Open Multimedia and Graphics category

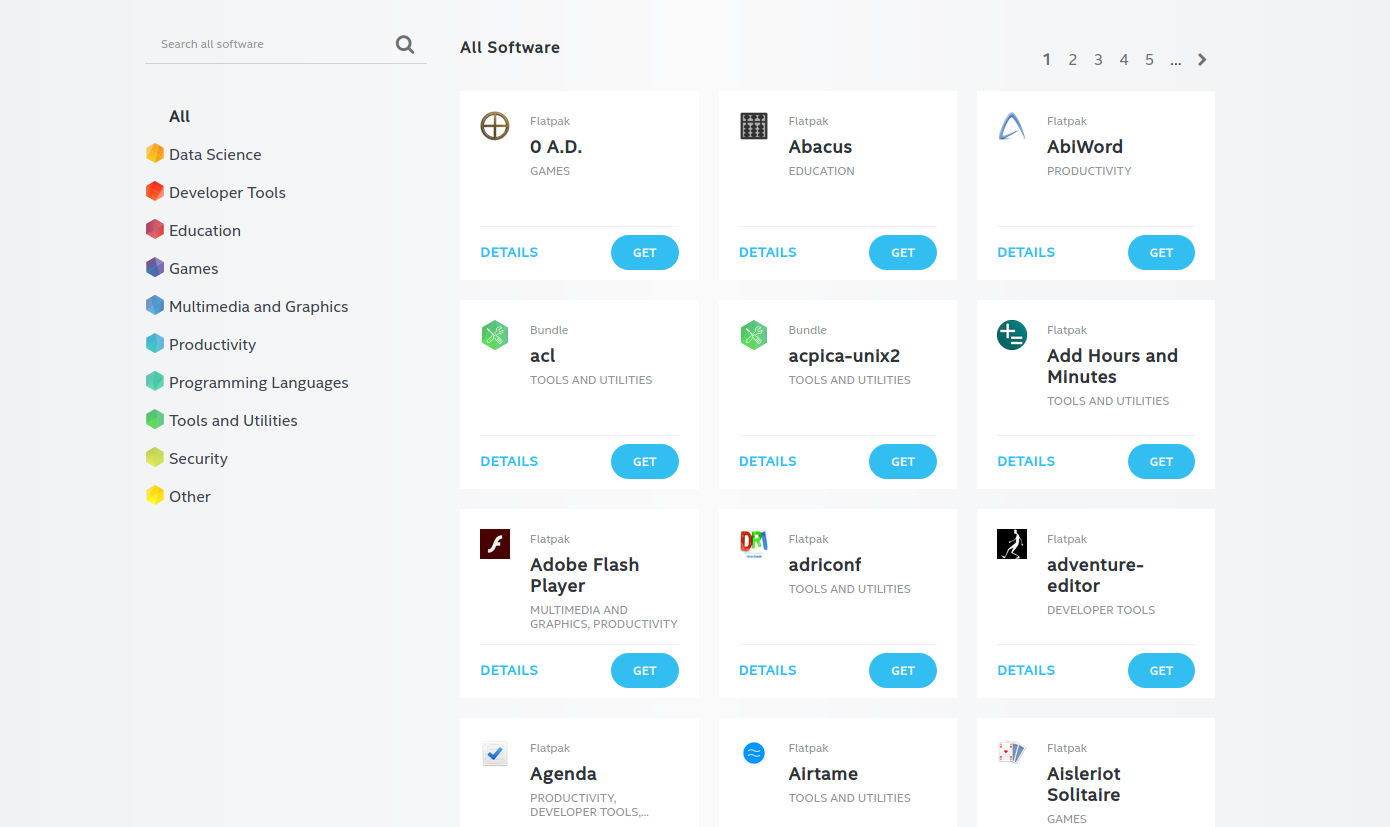tap(258, 307)
